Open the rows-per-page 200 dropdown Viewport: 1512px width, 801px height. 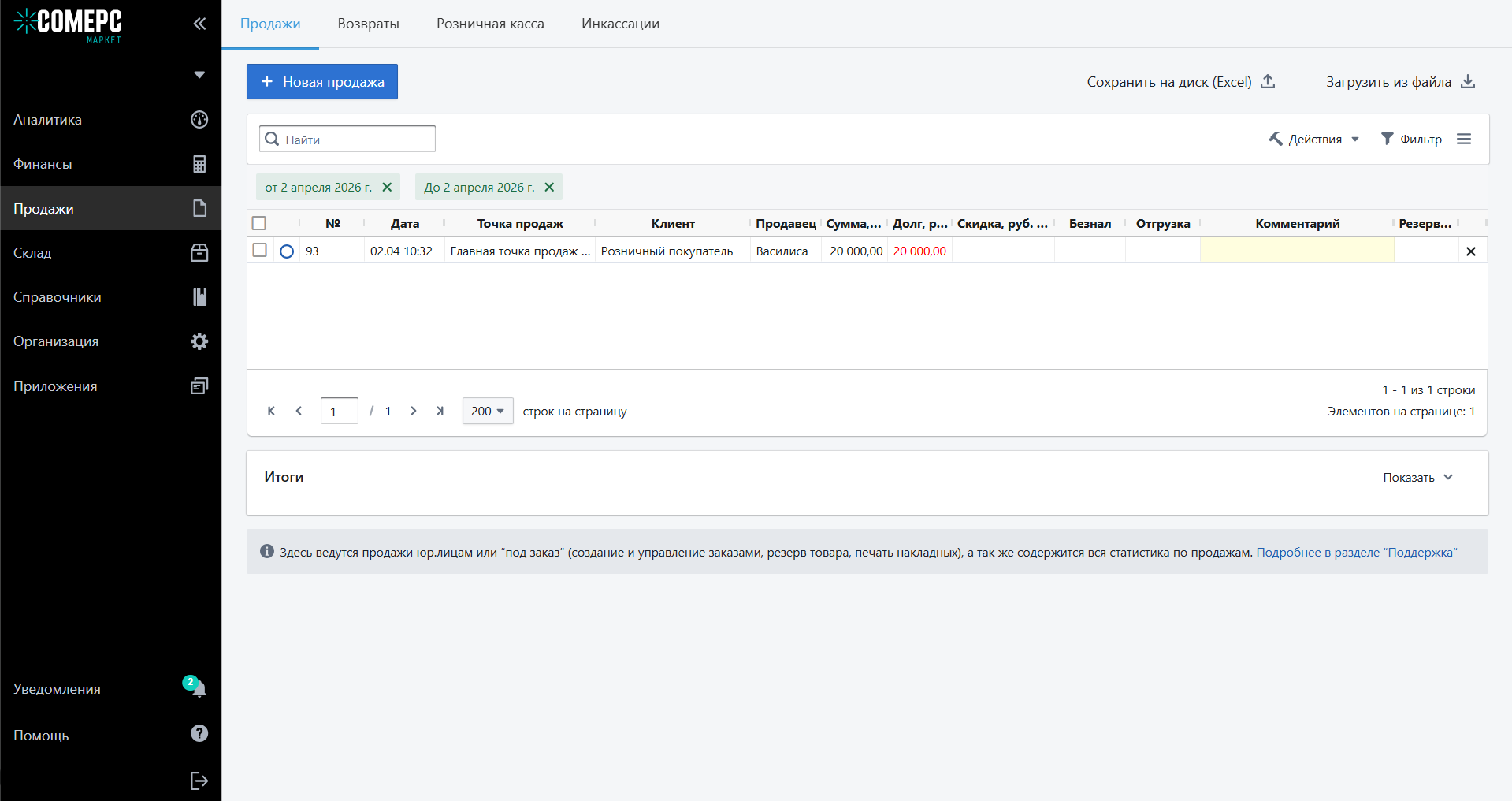point(487,411)
